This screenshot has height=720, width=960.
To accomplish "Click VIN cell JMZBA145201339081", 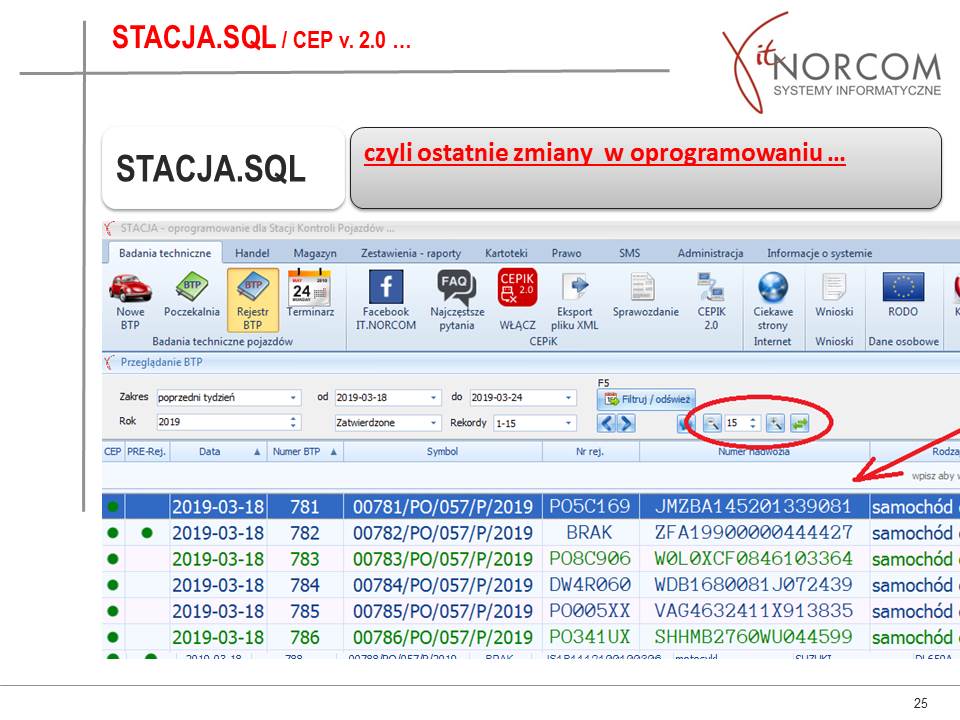I will click(753, 506).
